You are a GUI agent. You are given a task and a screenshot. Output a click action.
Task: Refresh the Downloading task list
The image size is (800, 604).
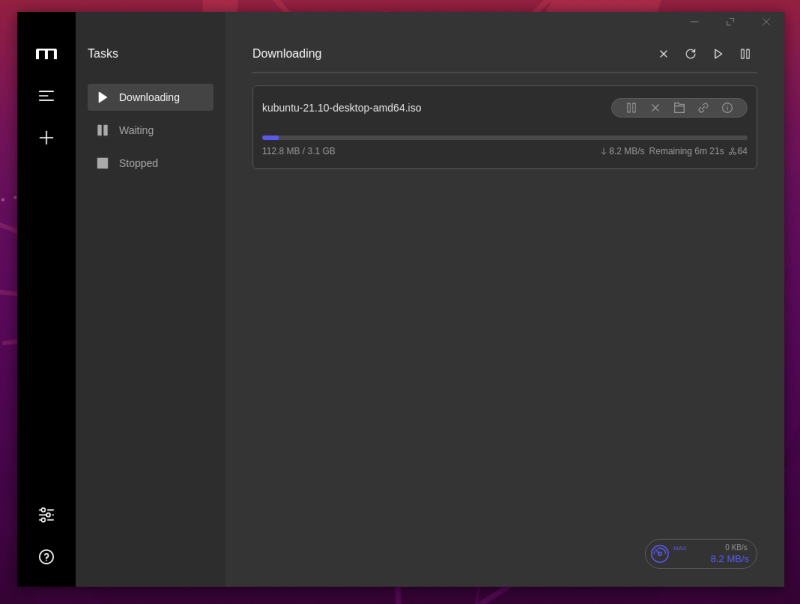(x=690, y=54)
